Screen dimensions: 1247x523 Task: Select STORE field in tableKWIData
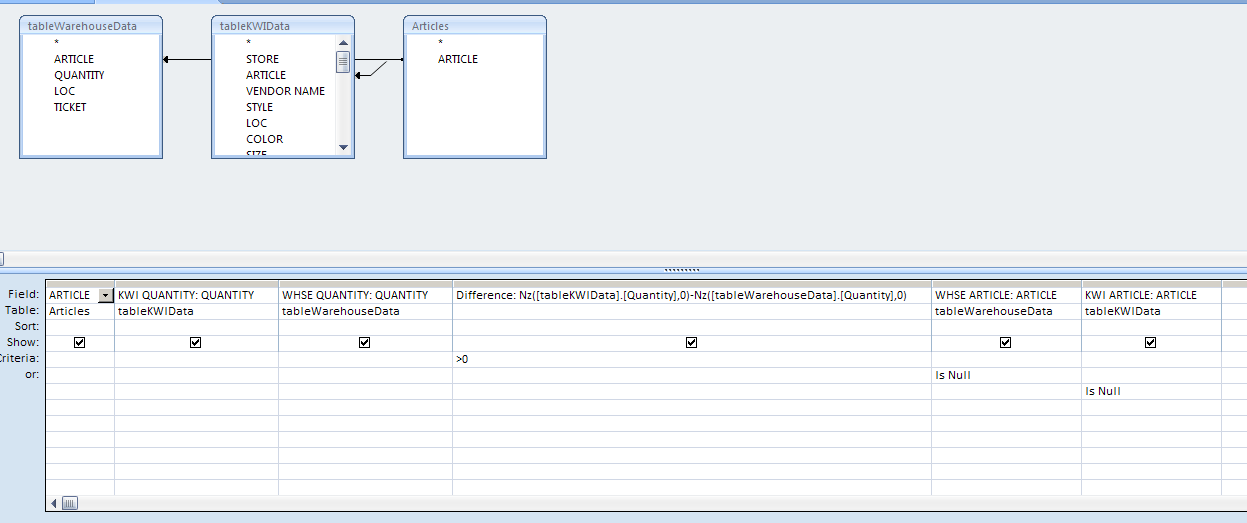pyautogui.click(x=262, y=59)
